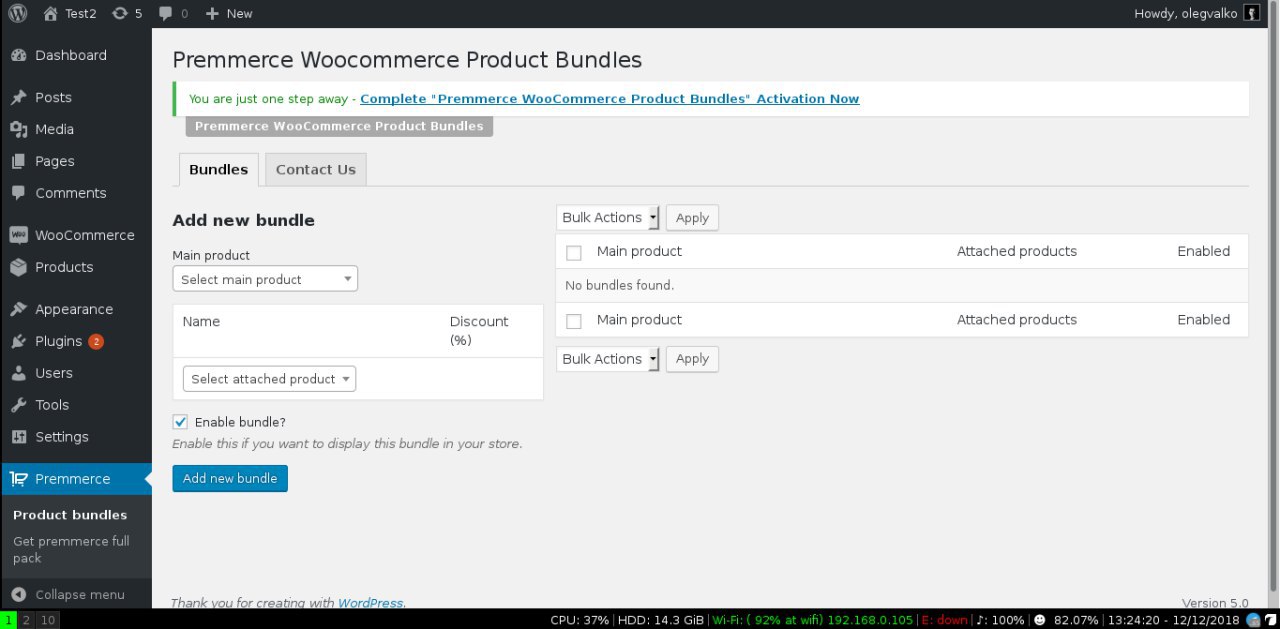Click the Tools wrench icon
This screenshot has height=629, width=1280.
[x=18, y=405]
